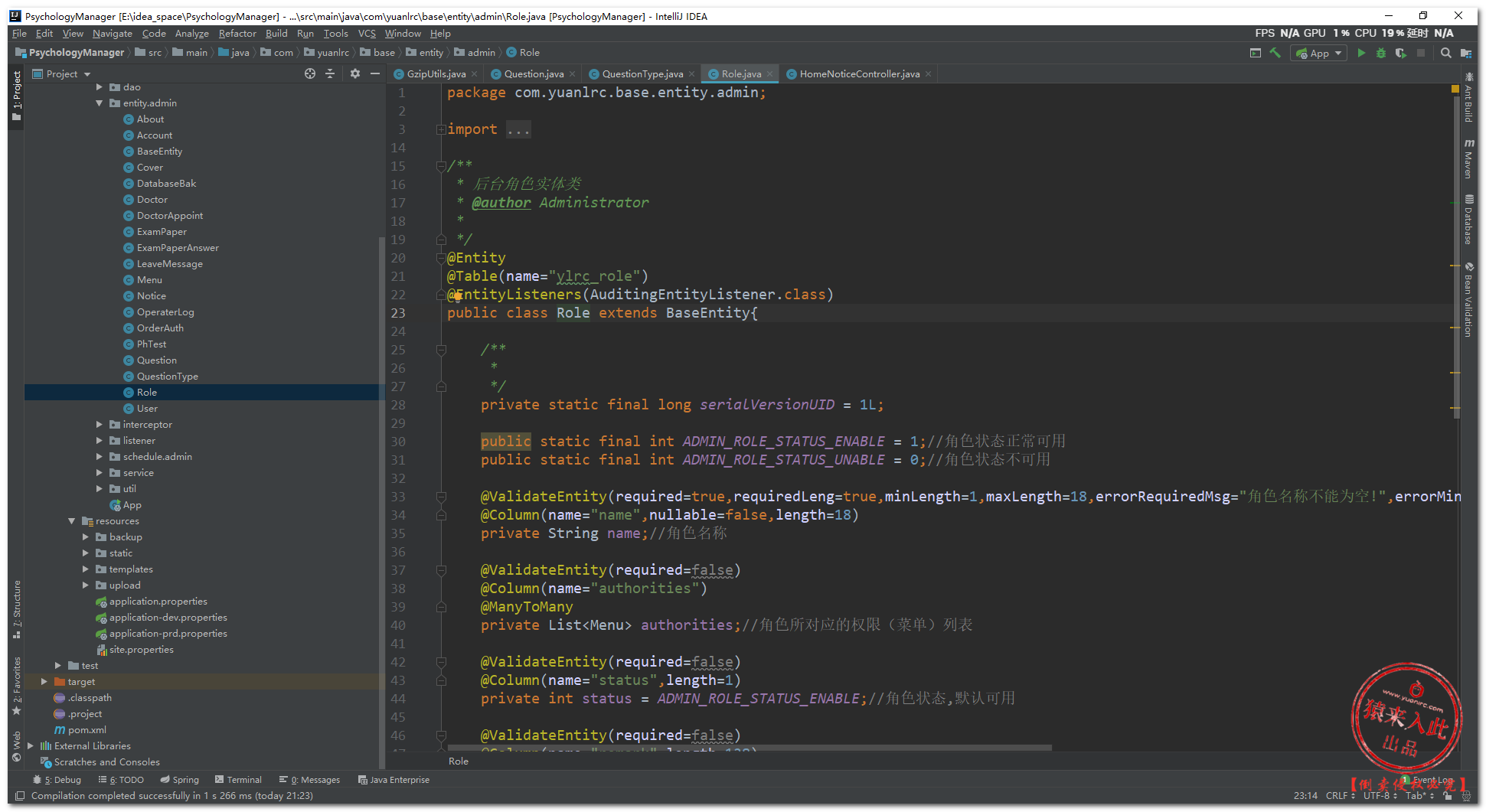Open the Project view selector dropdown

[61, 74]
